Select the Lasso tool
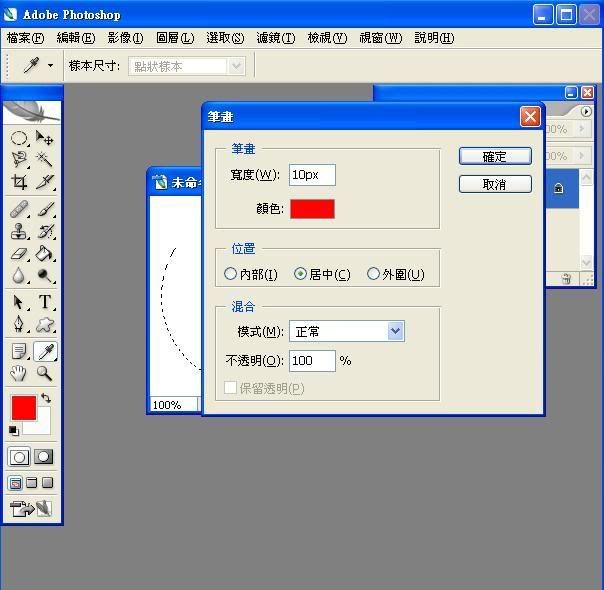Image resolution: width=604 pixels, height=590 pixels. (x=19, y=159)
